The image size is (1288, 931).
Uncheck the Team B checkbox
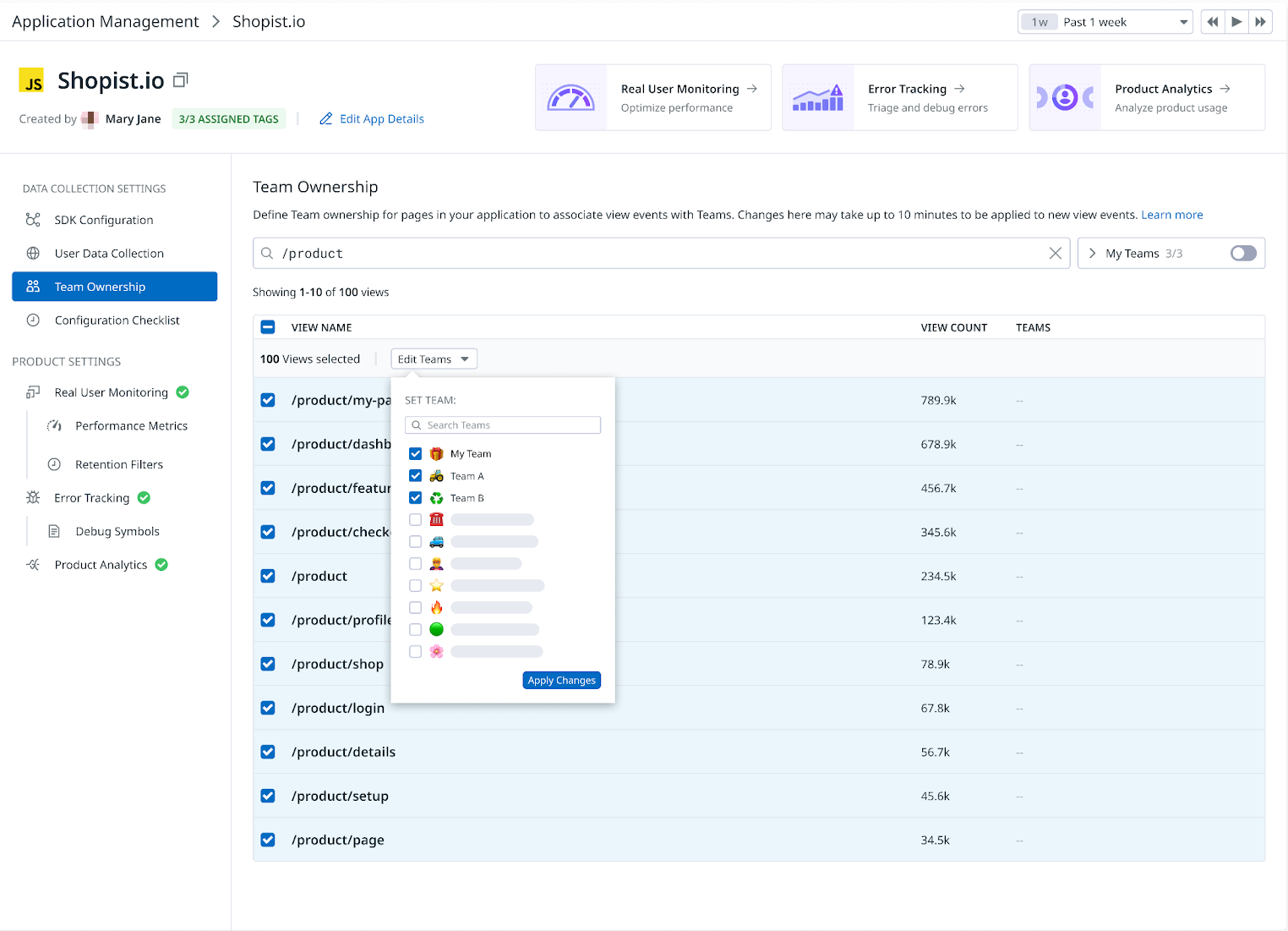point(415,498)
